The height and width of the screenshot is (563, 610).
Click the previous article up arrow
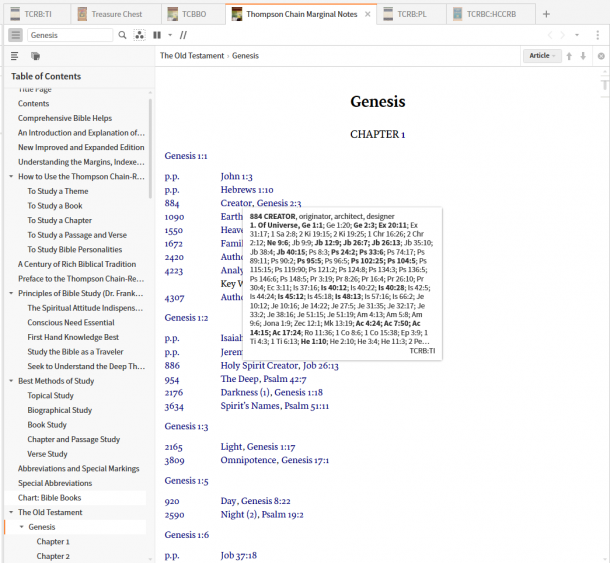pos(570,56)
